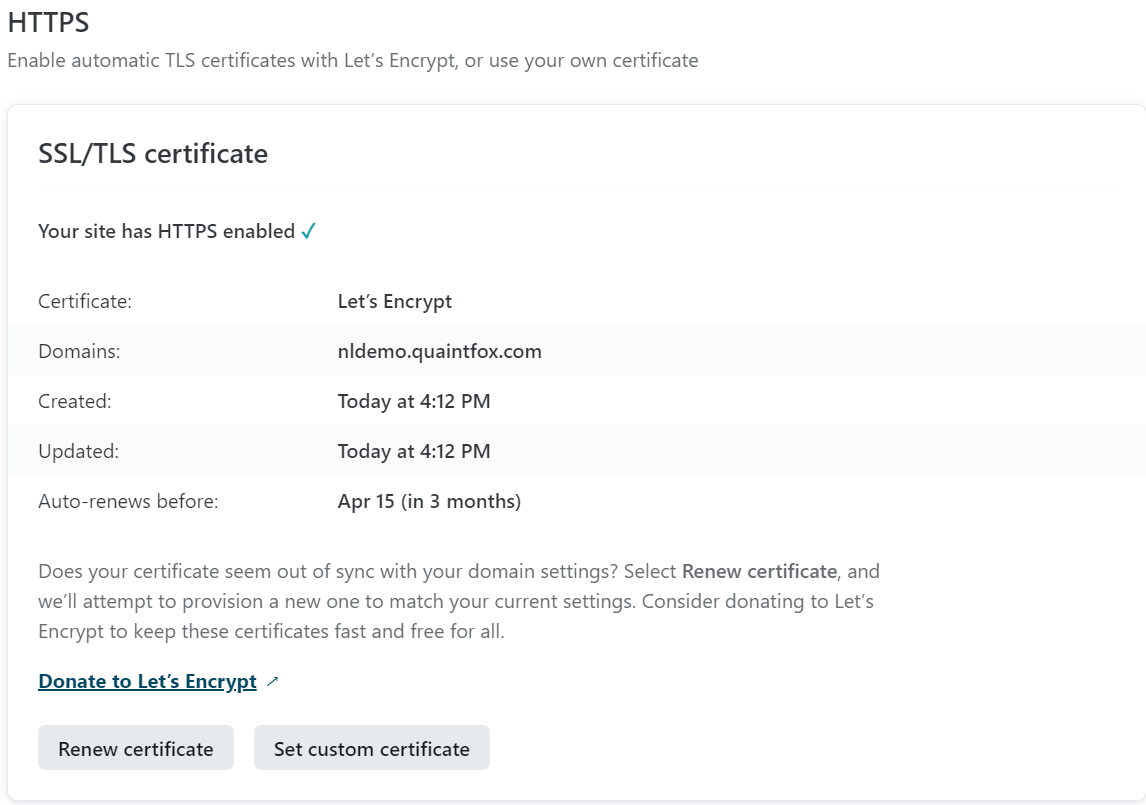Click the HTTPS page heading
Viewport: 1146px width, 805px height.
coord(50,21)
